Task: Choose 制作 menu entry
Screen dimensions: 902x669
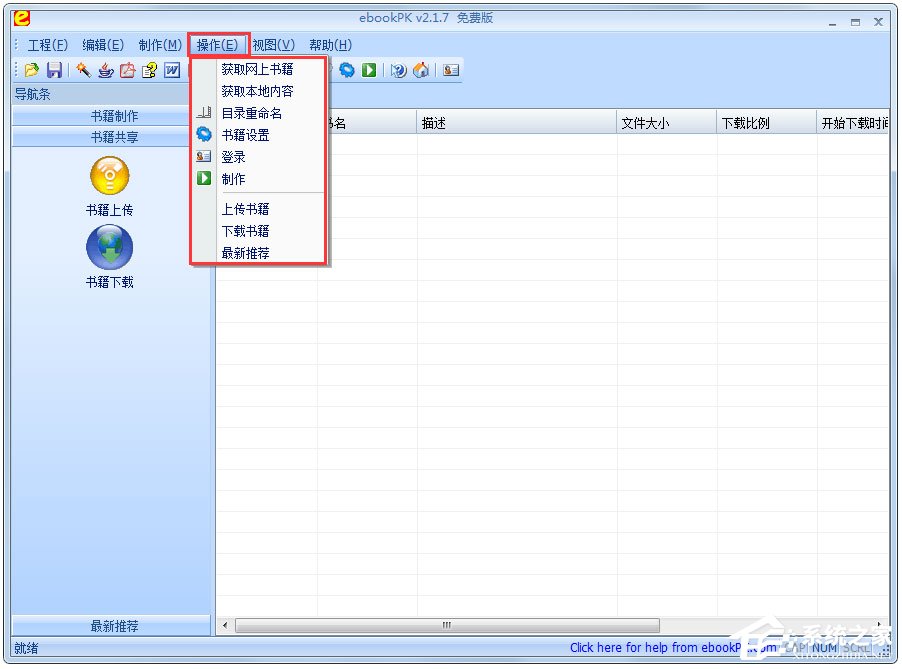Action: [x=258, y=179]
